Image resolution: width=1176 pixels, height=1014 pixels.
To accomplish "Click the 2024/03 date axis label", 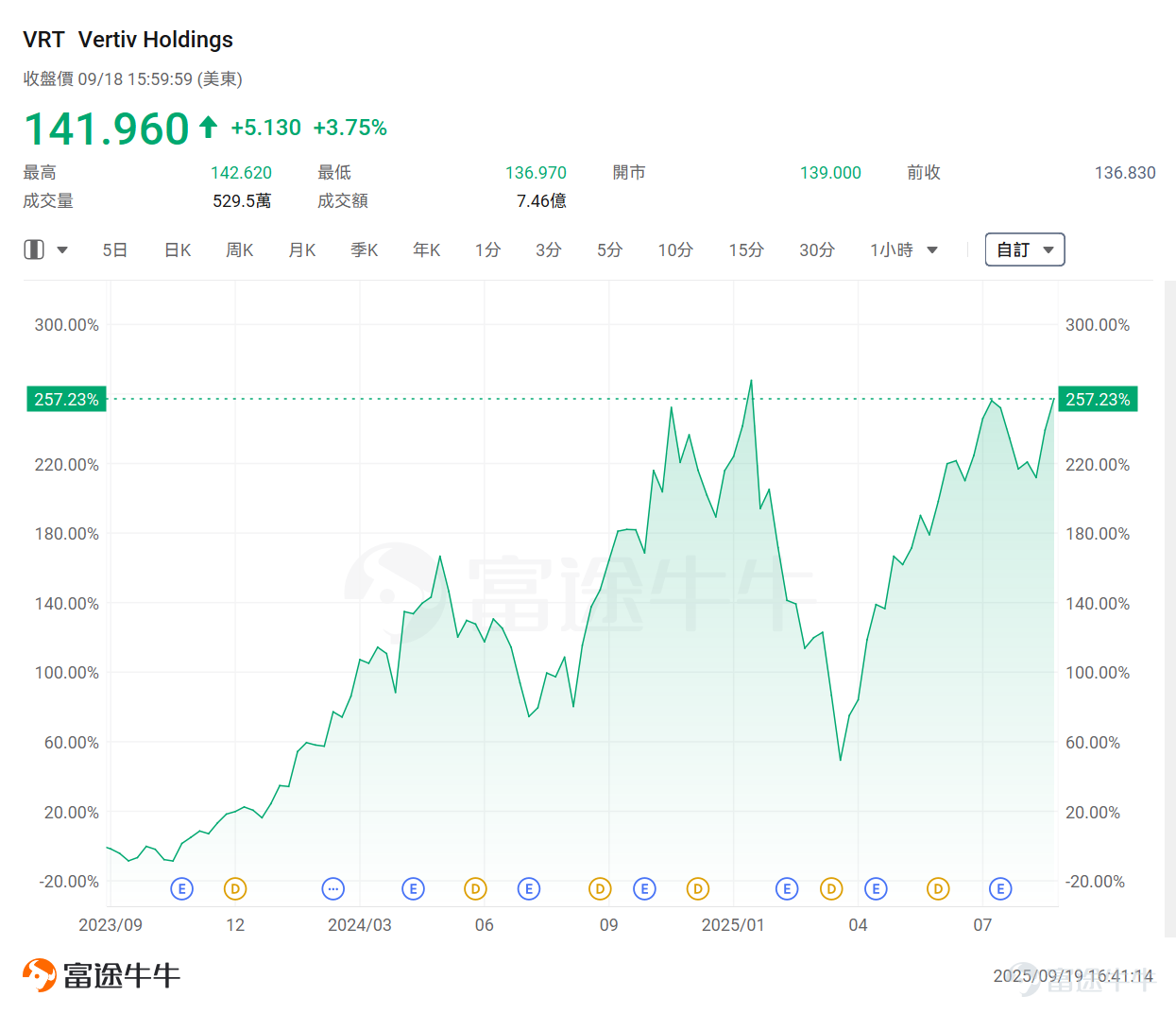I will pyautogui.click(x=360, y=925).
